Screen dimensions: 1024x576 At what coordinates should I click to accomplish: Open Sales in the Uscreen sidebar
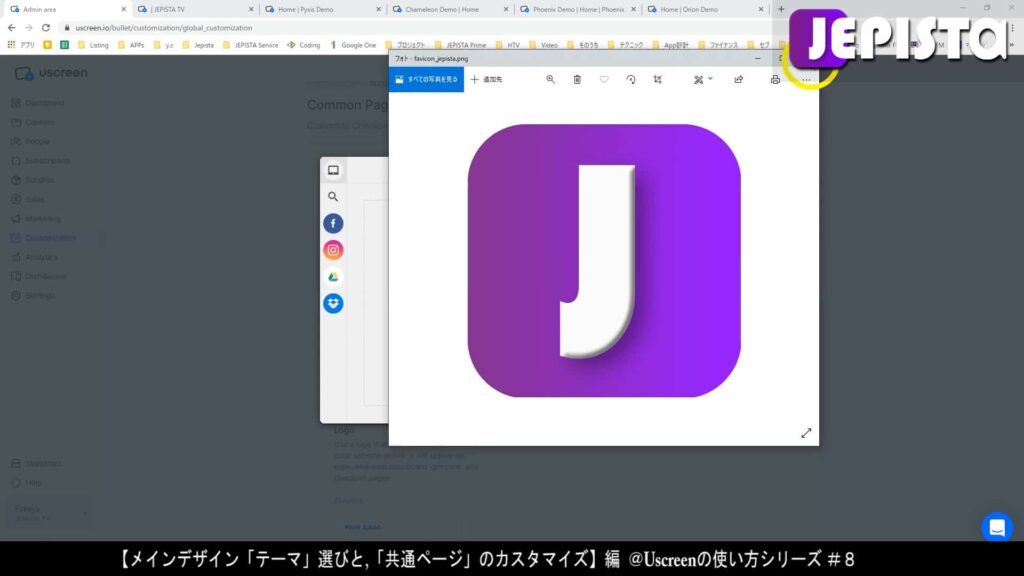[28, 199]
